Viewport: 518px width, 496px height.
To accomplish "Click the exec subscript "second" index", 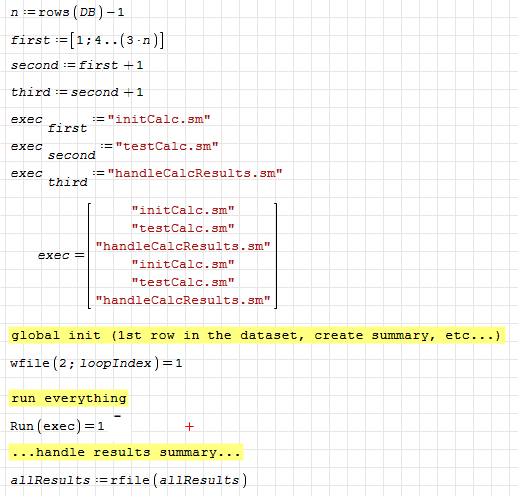I will click(72, 155).
